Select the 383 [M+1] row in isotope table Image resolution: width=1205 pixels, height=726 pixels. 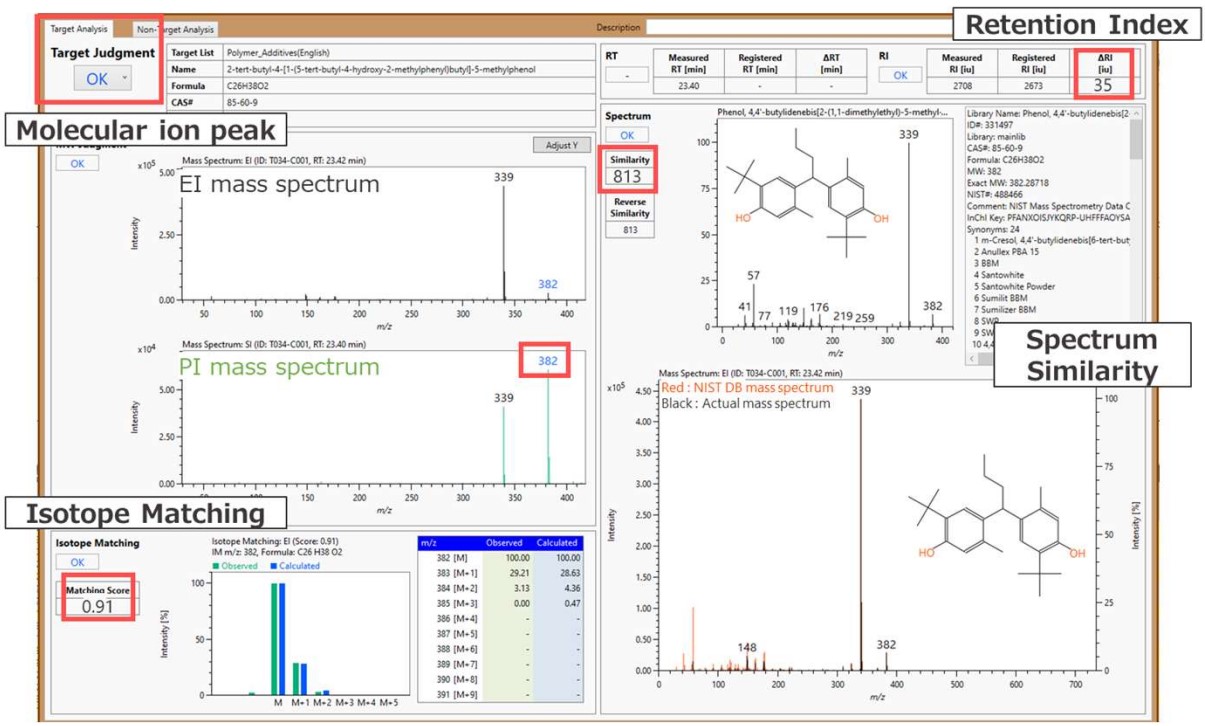click(500, 573)
